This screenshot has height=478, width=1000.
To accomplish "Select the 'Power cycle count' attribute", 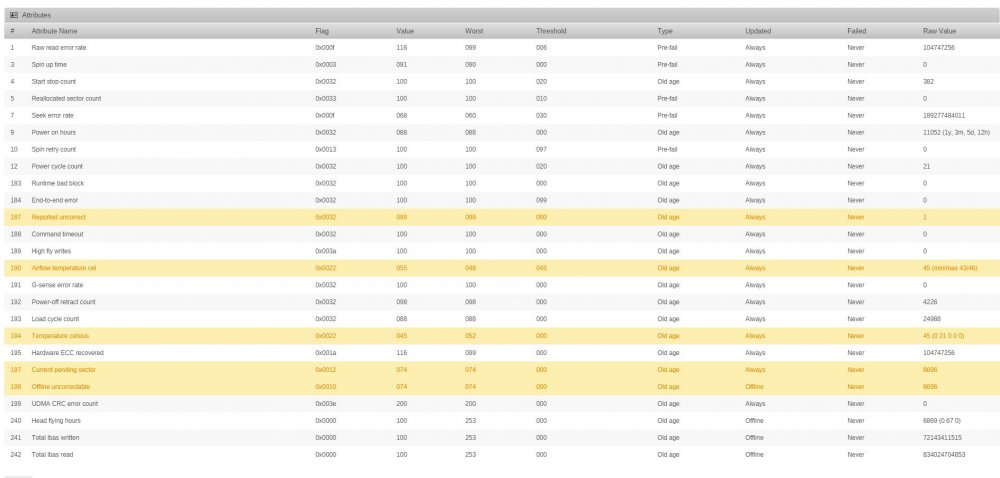I will (x=57, y=166).
